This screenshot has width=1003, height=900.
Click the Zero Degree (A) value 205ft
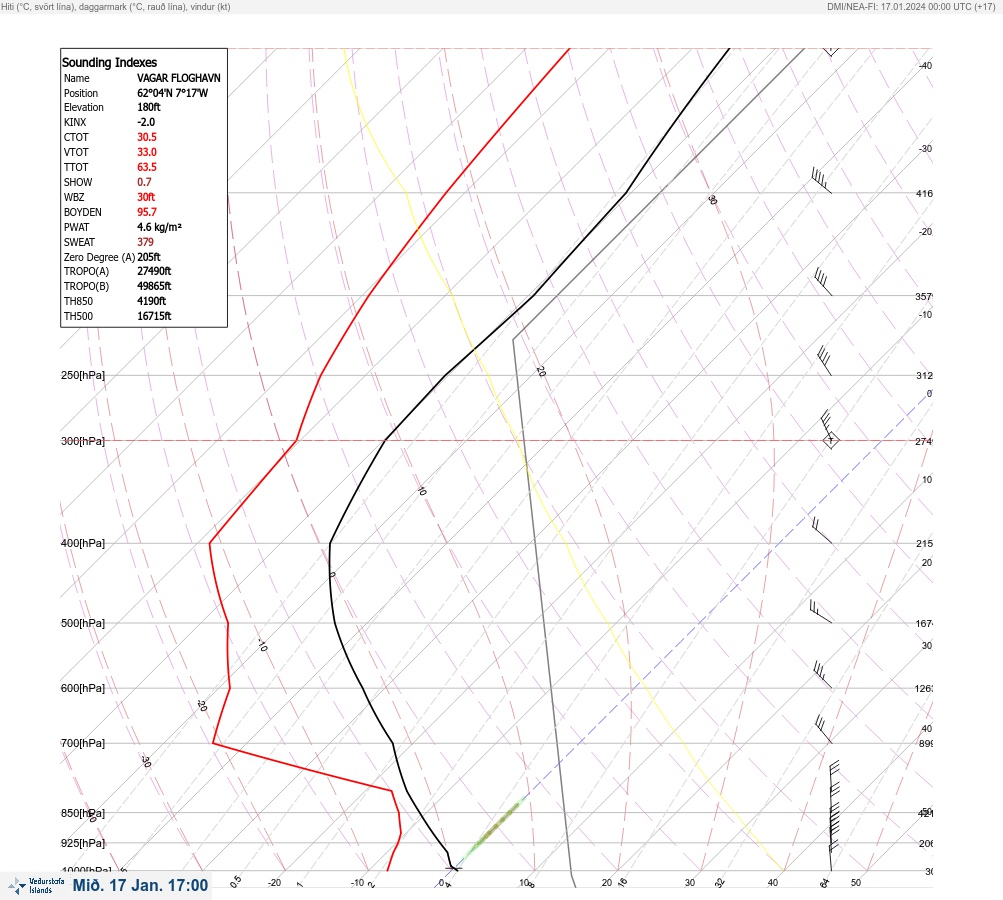pyautogui.click(x=148, y=257)
